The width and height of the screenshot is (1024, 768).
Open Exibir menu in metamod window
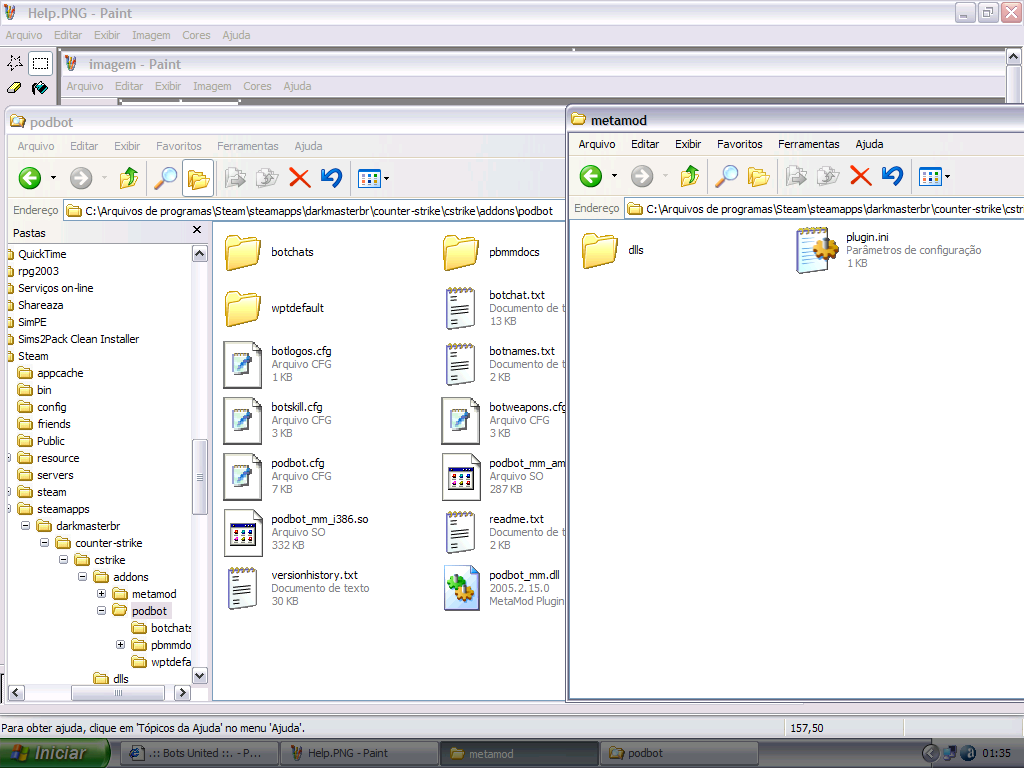pyautogui.click(x=688, y=144)
